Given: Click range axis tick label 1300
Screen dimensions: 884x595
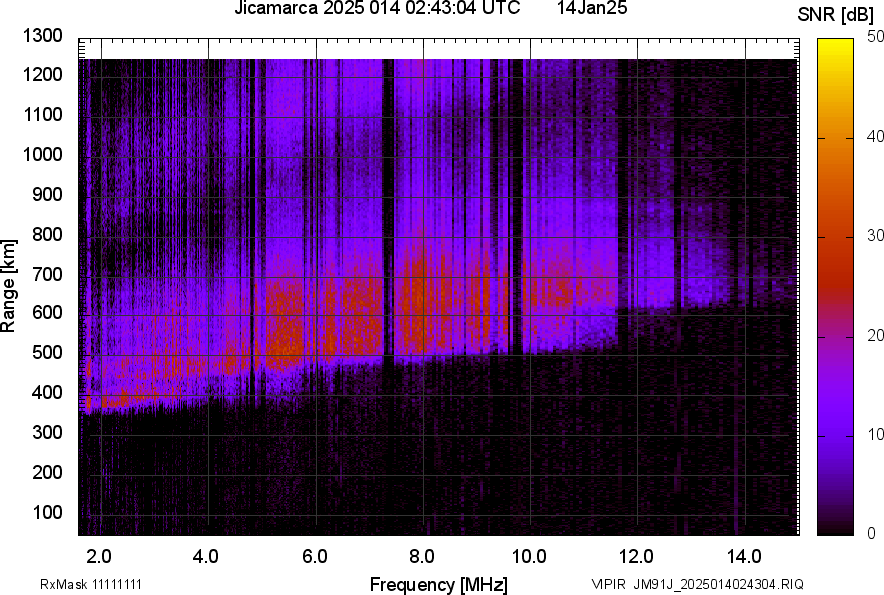Looking at the screenshot, I should (43, 36).
